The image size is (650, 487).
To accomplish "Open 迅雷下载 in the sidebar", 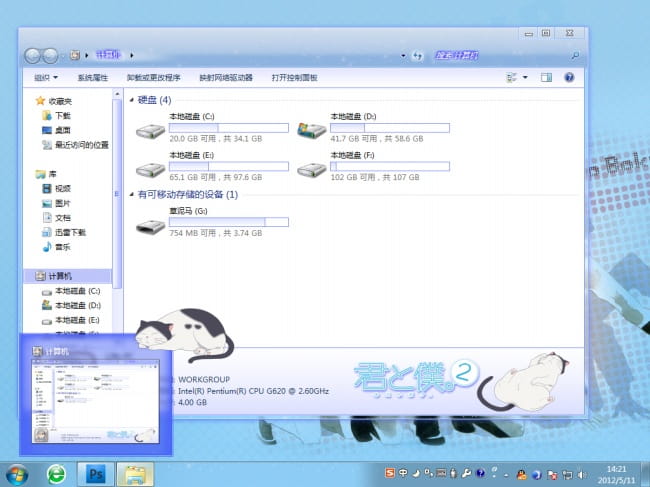I will (70, 232).
